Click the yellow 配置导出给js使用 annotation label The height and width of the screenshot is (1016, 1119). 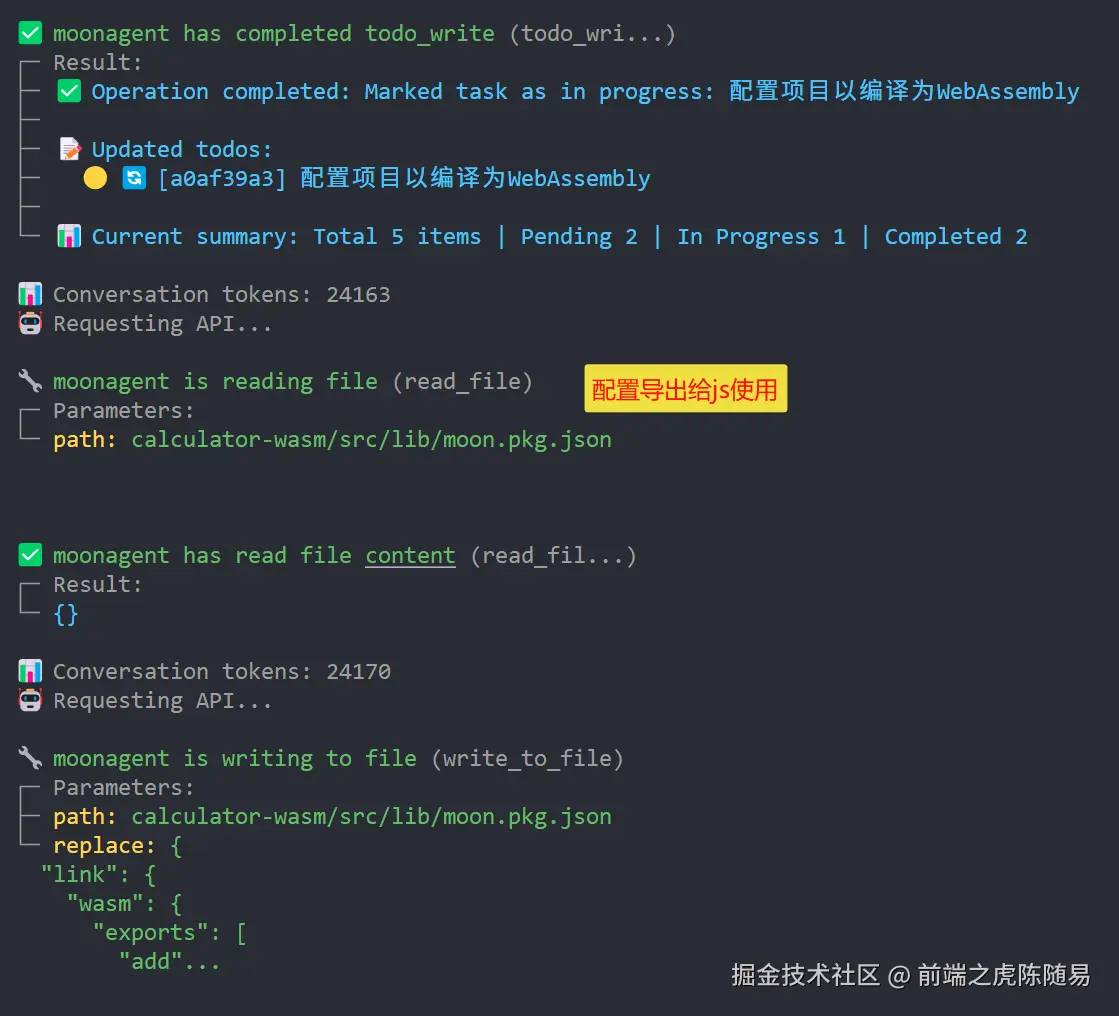coord(685,389)
